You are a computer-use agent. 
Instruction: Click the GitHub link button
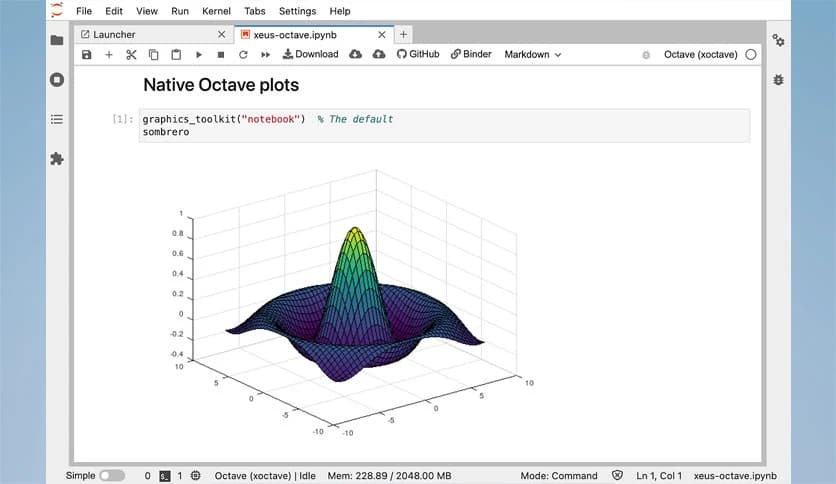click(418, 54)
